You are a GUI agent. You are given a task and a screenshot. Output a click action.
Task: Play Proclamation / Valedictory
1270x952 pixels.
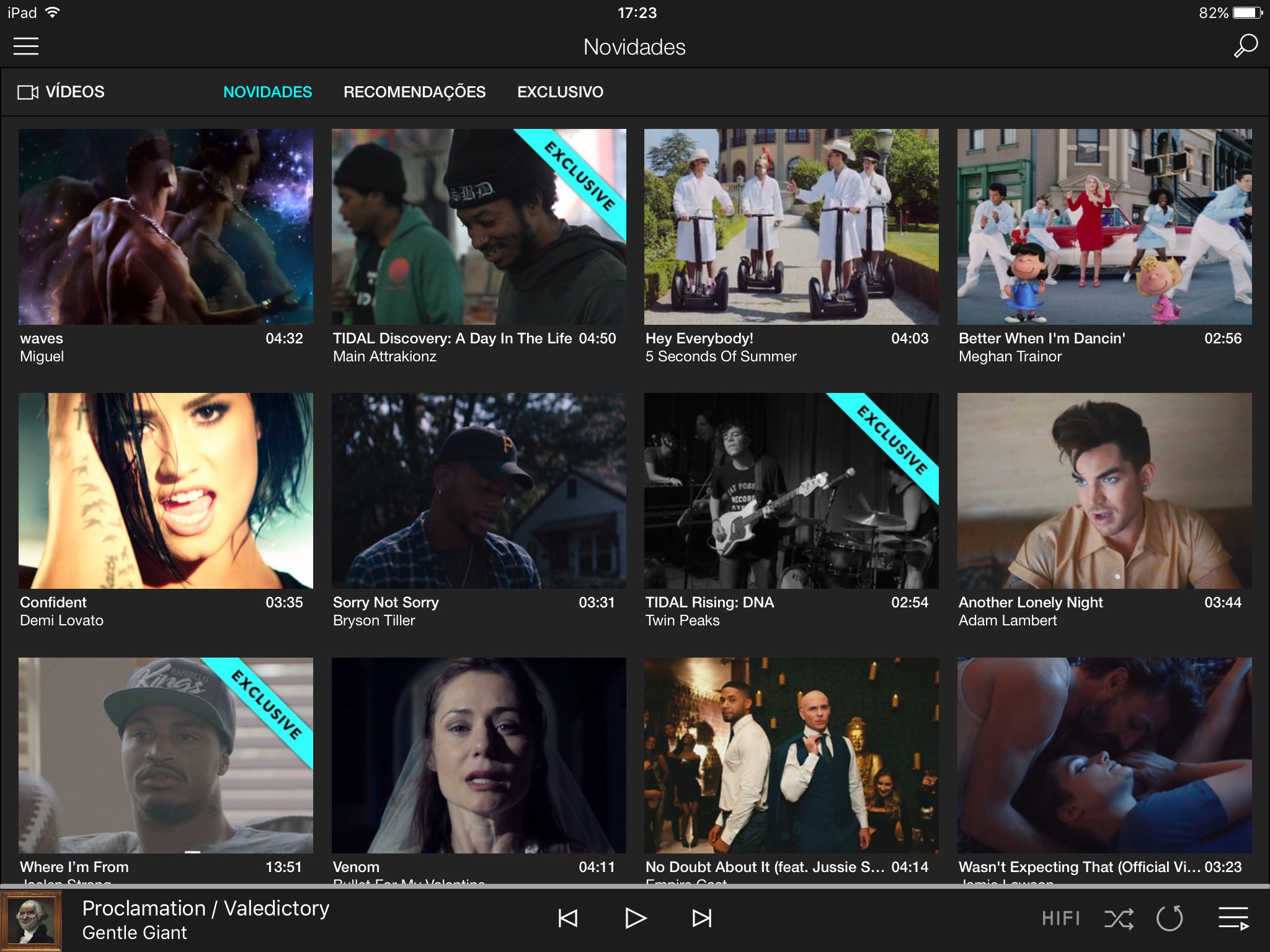pos(636,918)
